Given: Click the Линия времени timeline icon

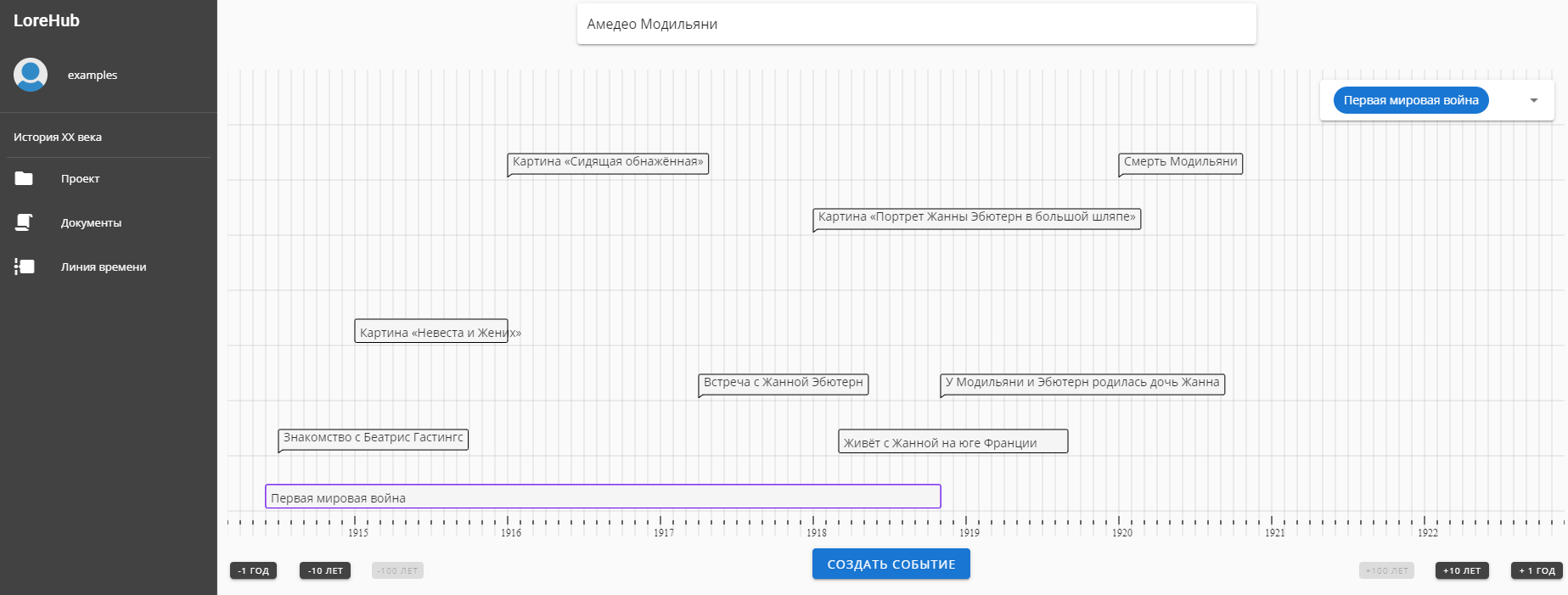Looking at the screenshot, I should point(24,267).
